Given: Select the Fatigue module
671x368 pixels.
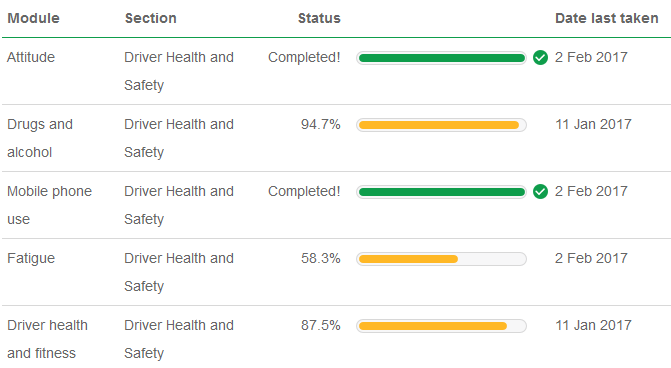Looking at the screenshot, I should click(31, 258).
